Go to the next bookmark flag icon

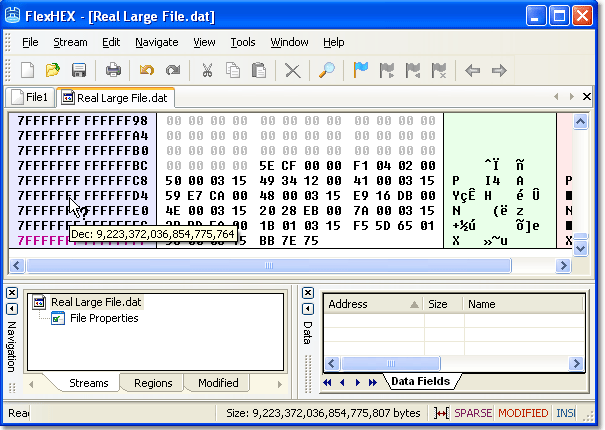point(387,70)
